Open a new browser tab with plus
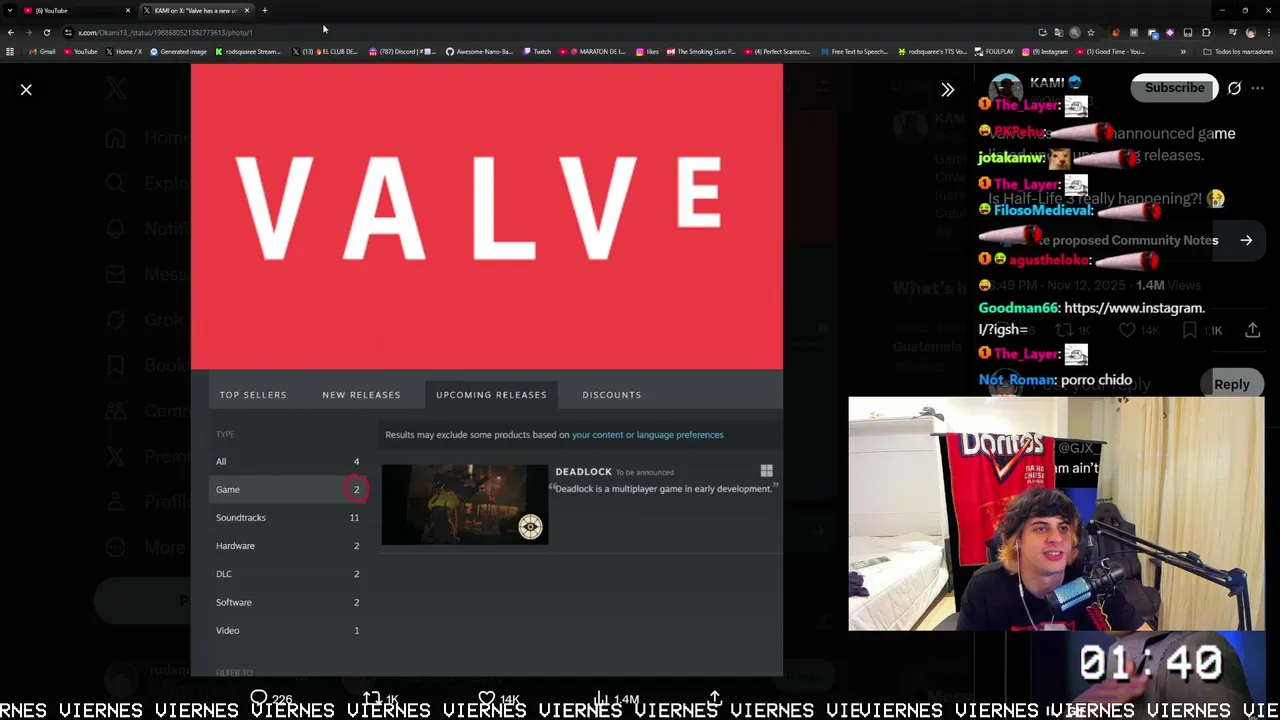 pyautogui.click(x=264, y=10)
